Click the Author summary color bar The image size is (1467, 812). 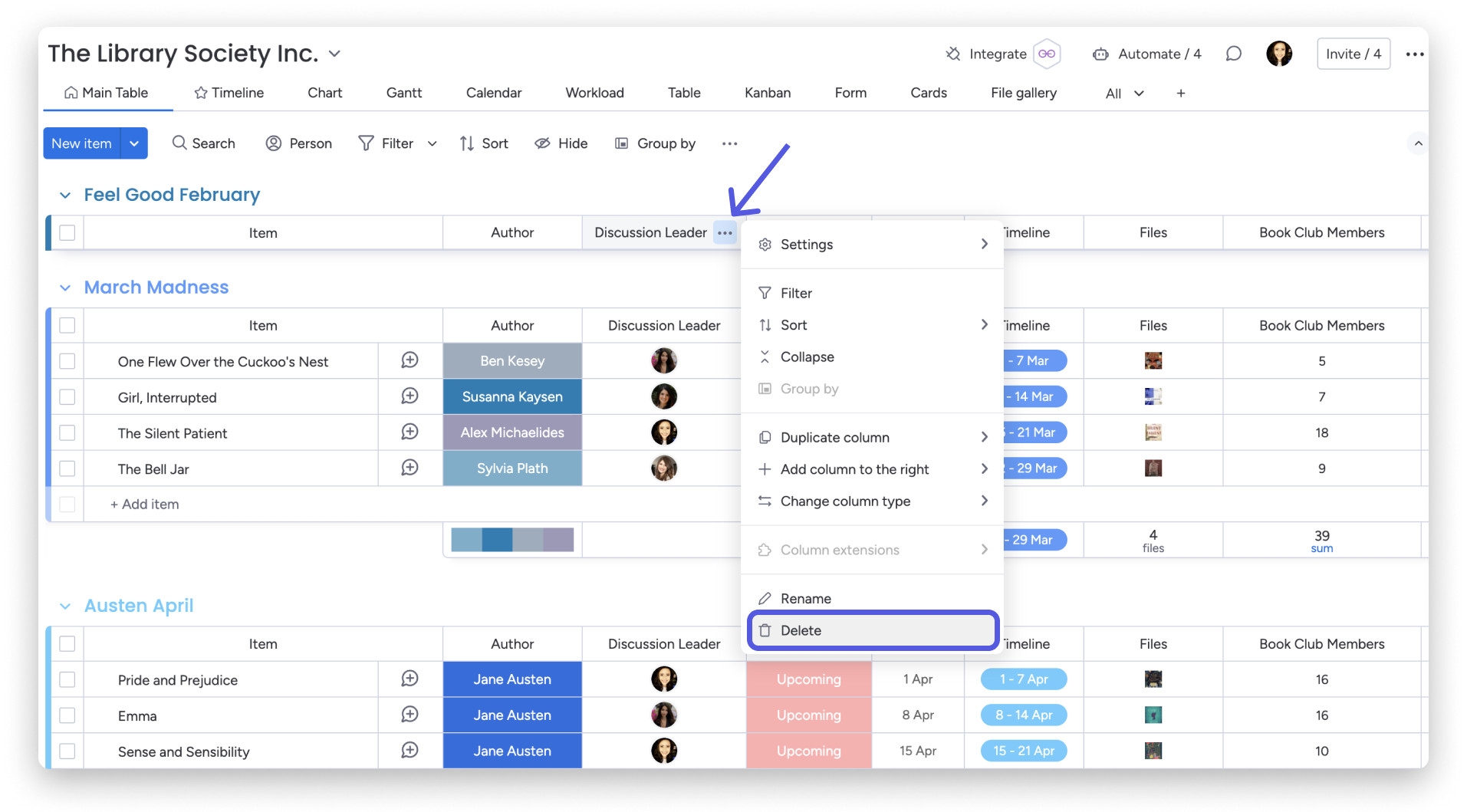512,539
